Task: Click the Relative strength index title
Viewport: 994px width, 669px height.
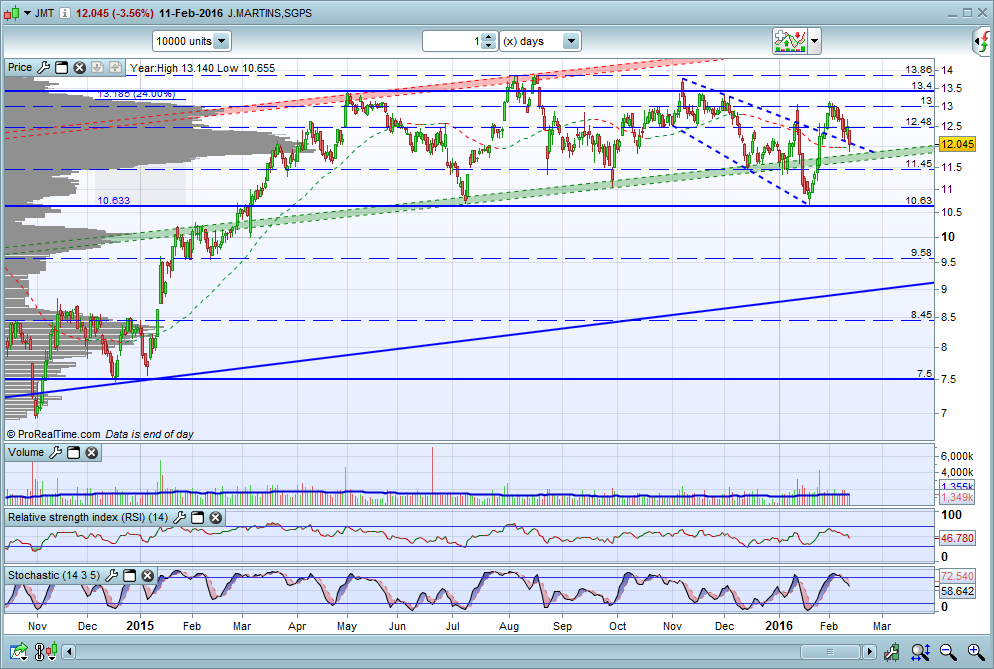Action: point(87,517)
